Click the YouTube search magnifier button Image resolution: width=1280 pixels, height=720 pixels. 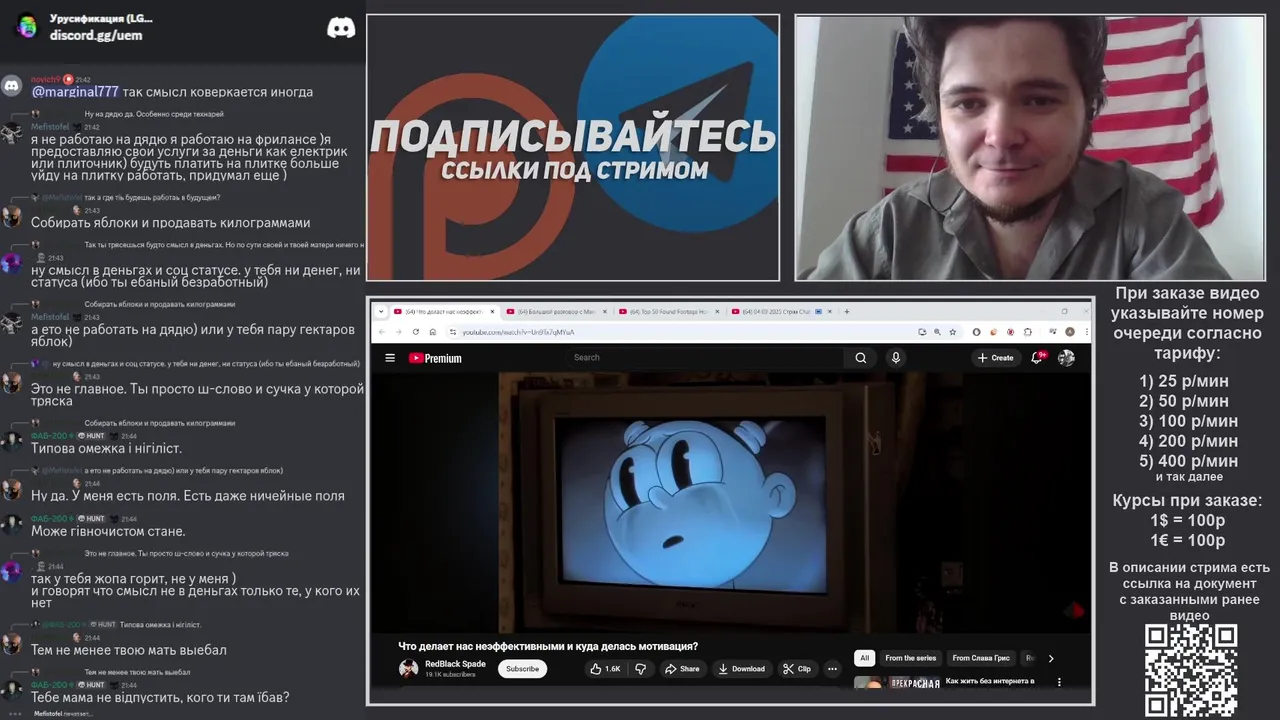point(860,358)
